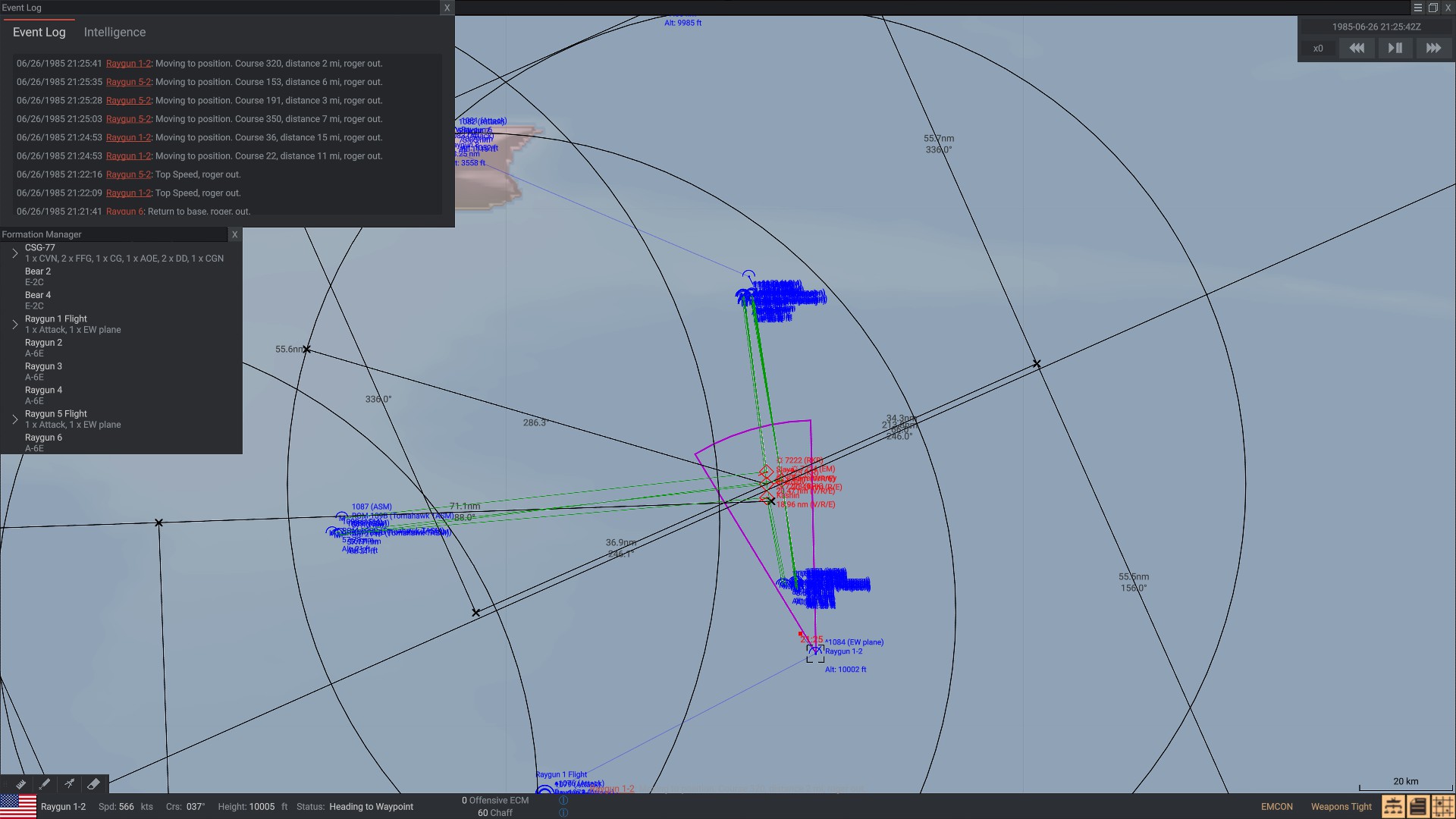Expand the Raygun 1 Flight group
Screen dimensions: 1456x819
(15, 325)
